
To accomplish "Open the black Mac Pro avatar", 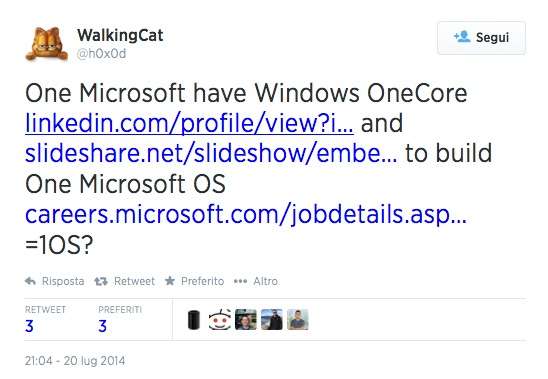I will point(194,320).
